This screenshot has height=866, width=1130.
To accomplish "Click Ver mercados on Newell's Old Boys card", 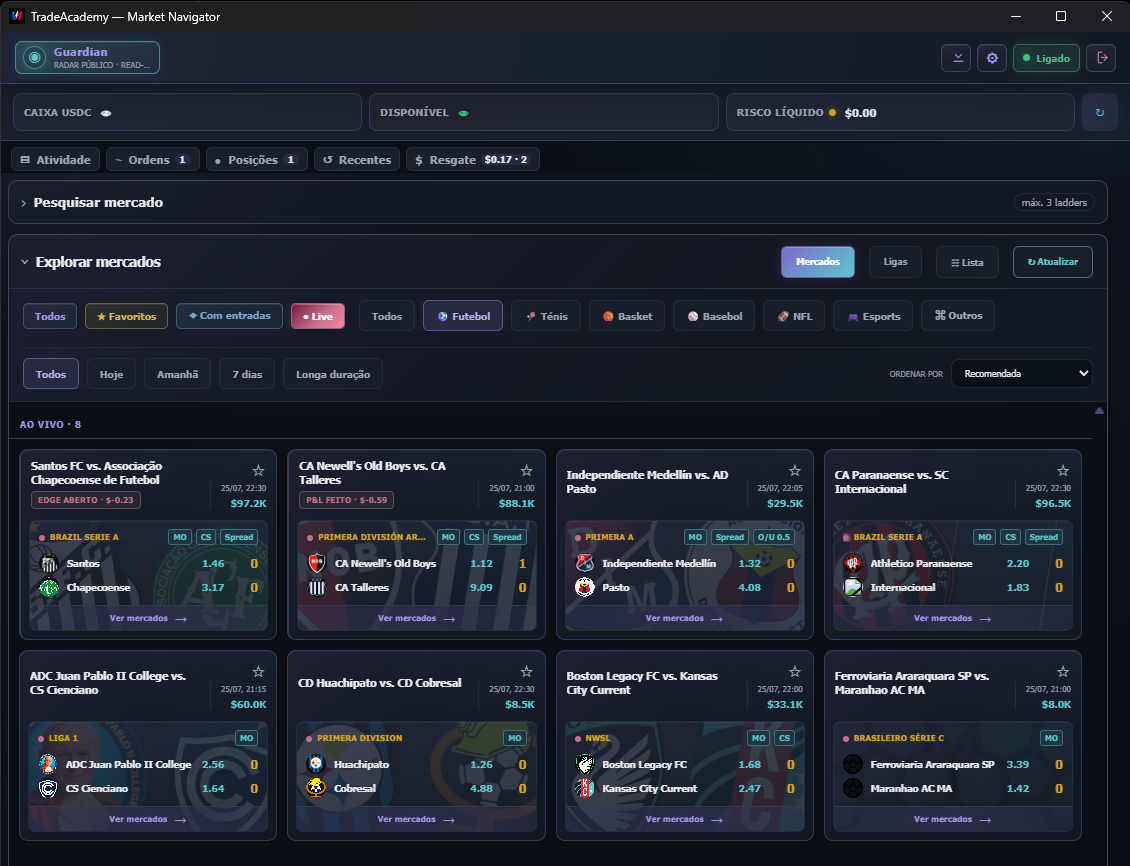I will pos(416,618).
